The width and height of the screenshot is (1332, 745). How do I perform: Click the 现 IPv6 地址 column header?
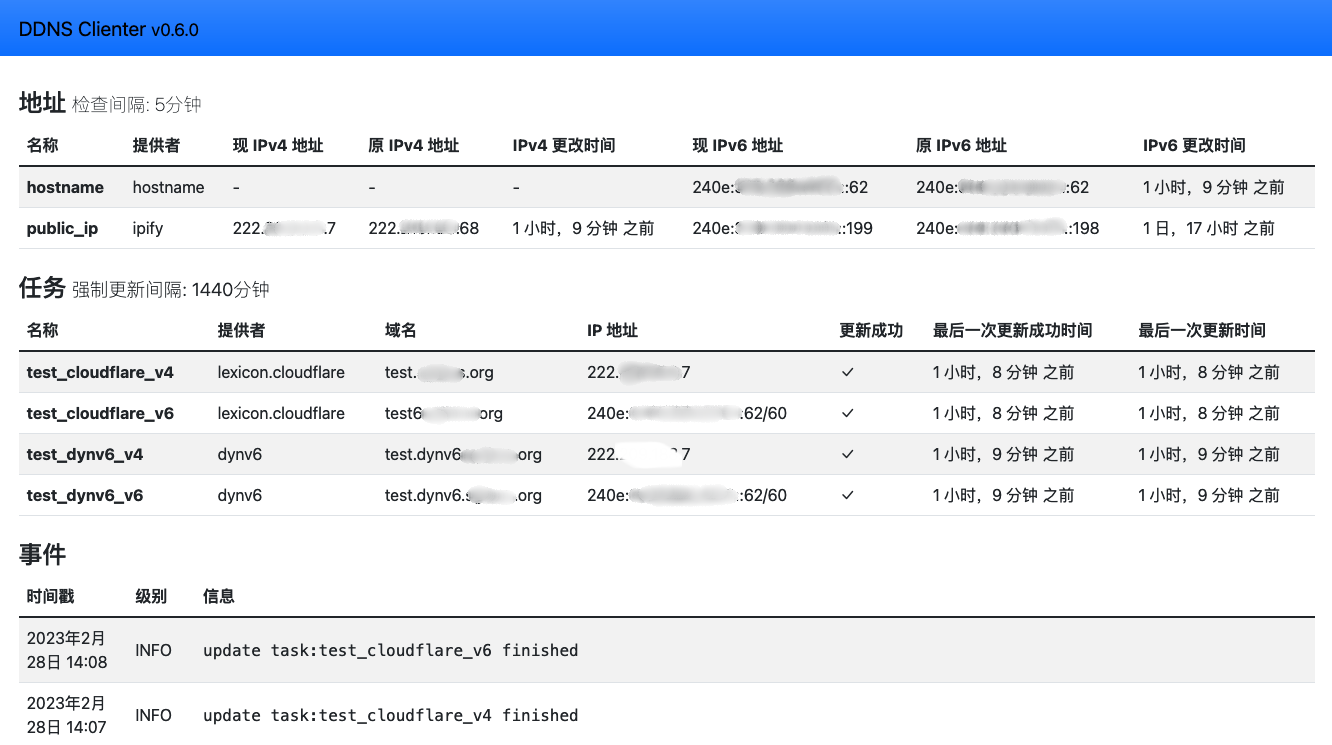(738, 146)
